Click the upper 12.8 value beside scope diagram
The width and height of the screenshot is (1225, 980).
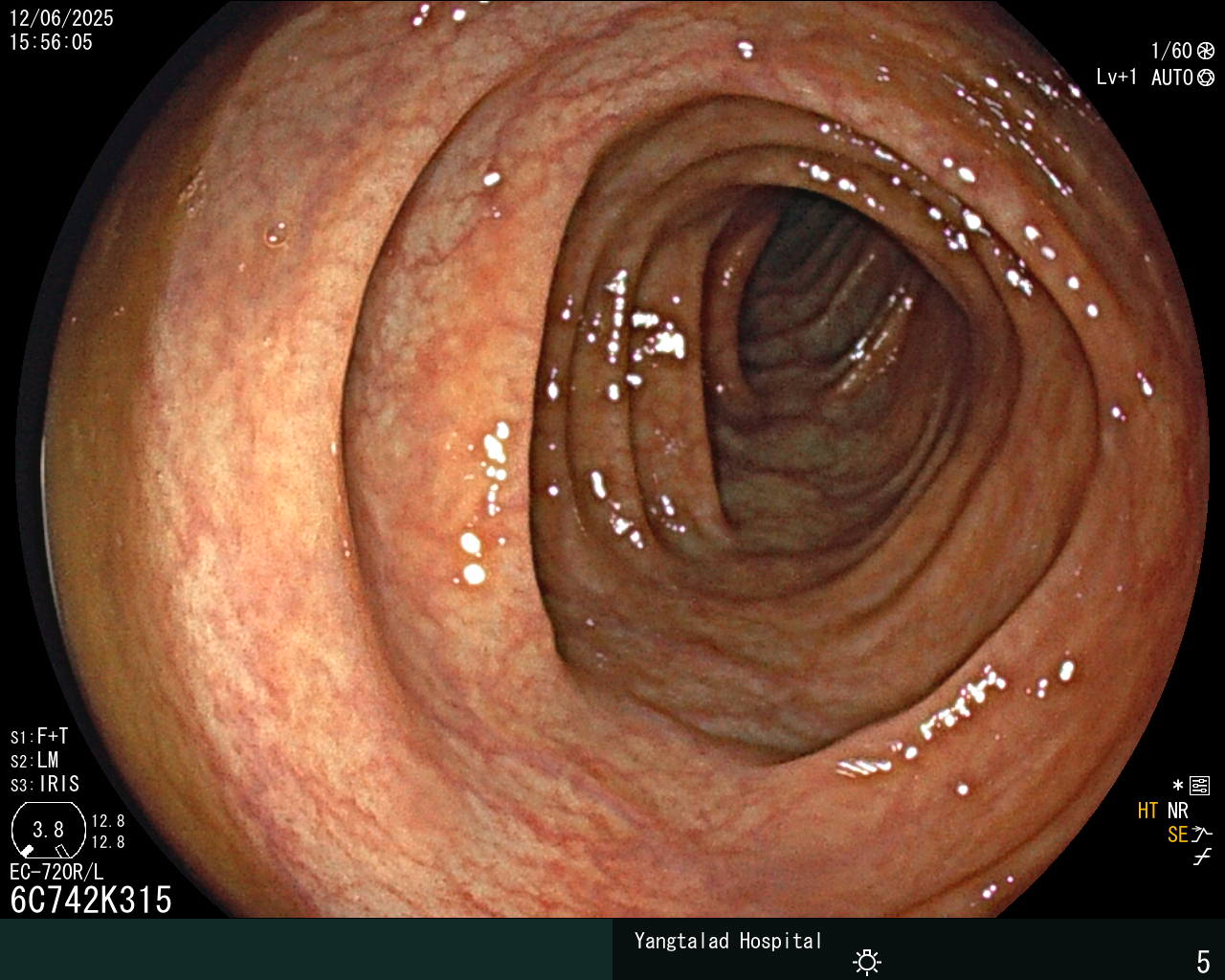pyautogui.click(x=108, y=821)
